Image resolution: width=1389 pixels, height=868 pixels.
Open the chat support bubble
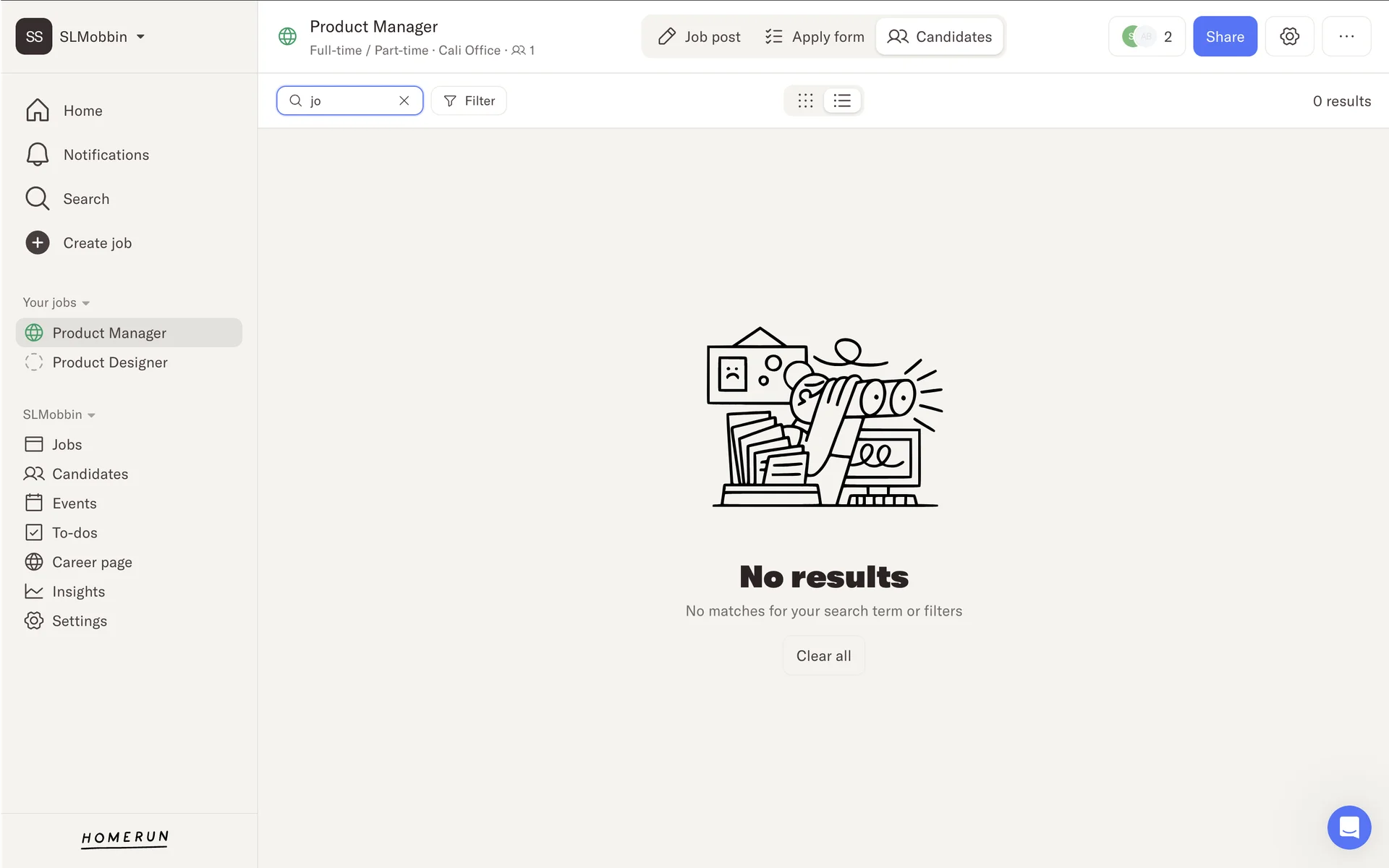pyautogui.click(x=1348, y=827)
